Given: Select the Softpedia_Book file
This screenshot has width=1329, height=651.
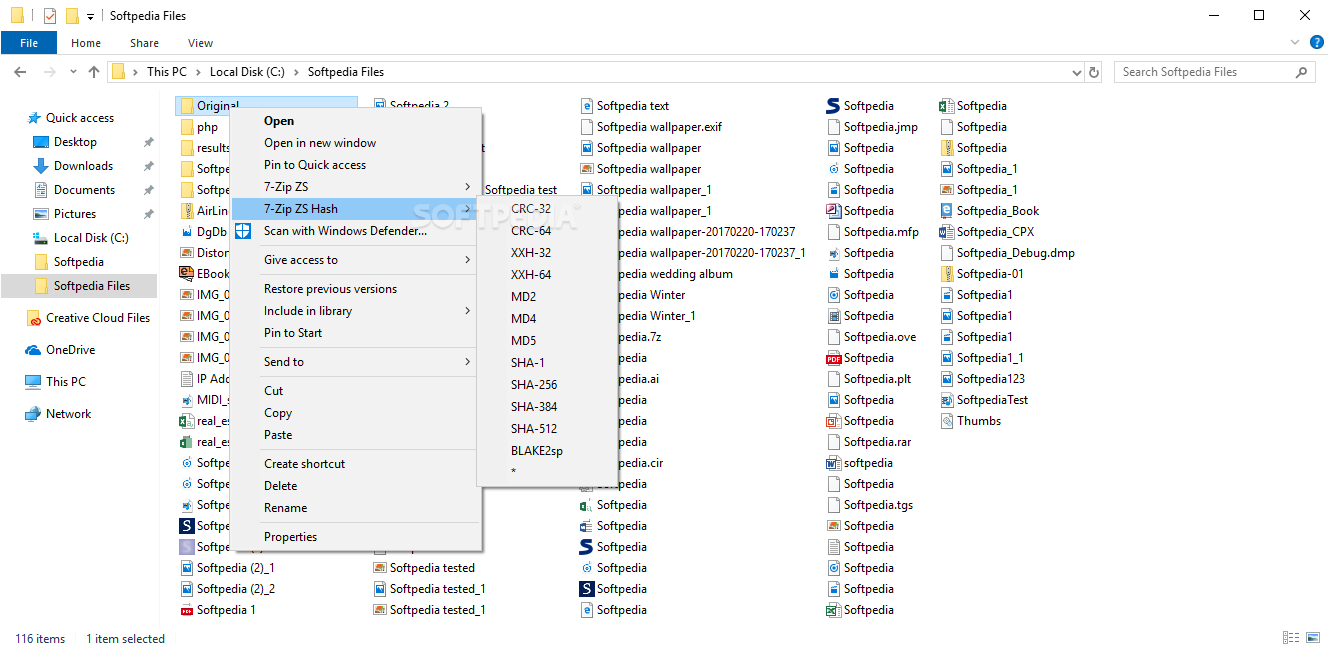Looking at the screenshot, I should [x=989, y=211].
